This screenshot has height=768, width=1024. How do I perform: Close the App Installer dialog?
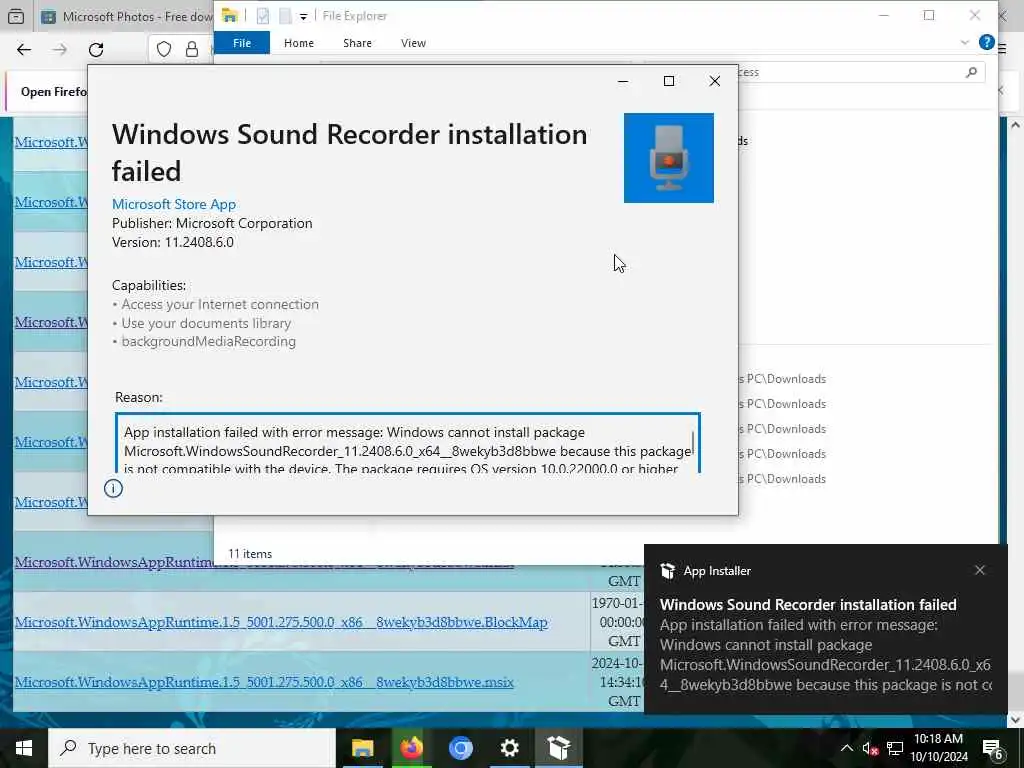(714, 81)
